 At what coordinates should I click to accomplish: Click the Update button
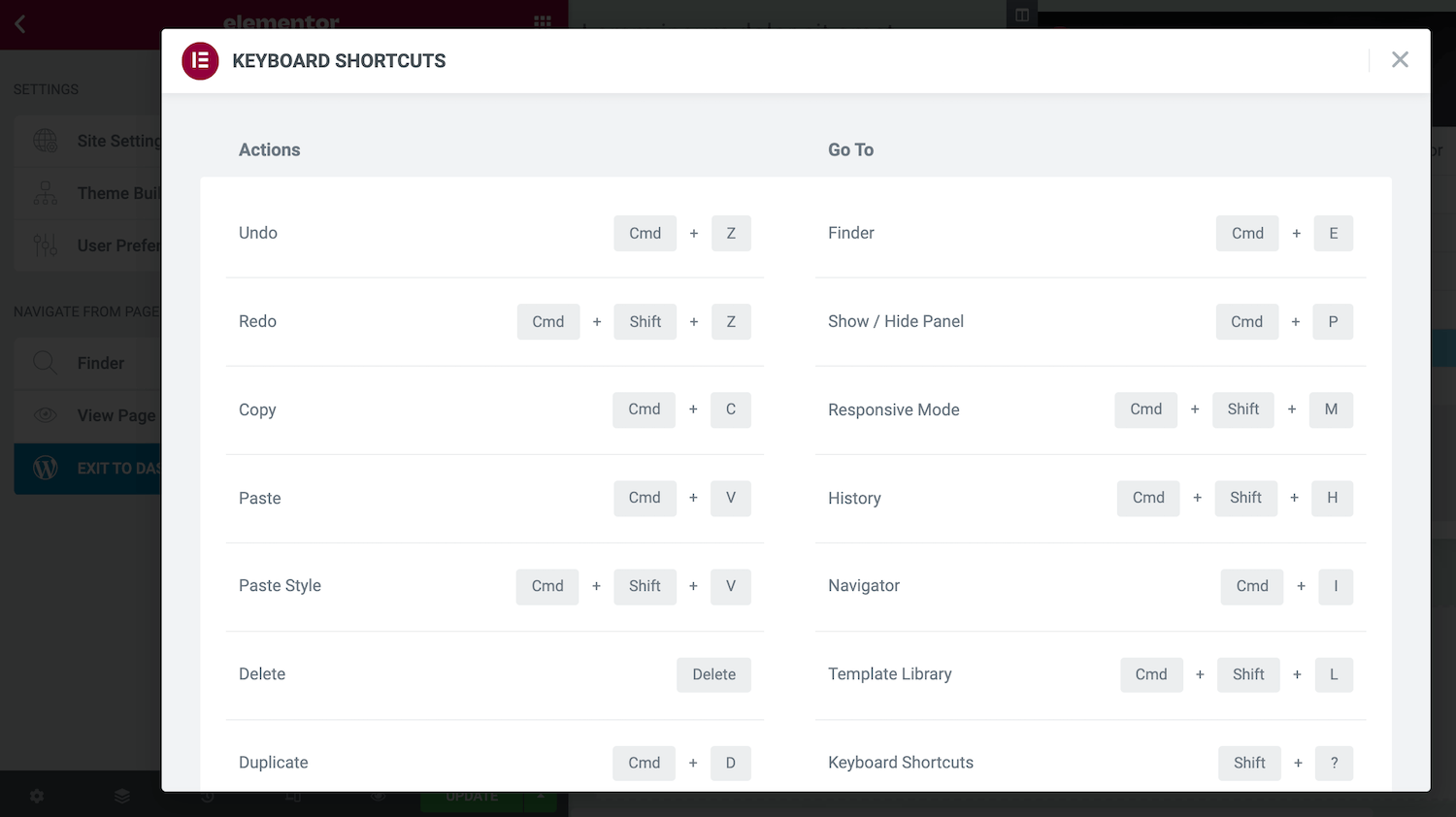473,798
